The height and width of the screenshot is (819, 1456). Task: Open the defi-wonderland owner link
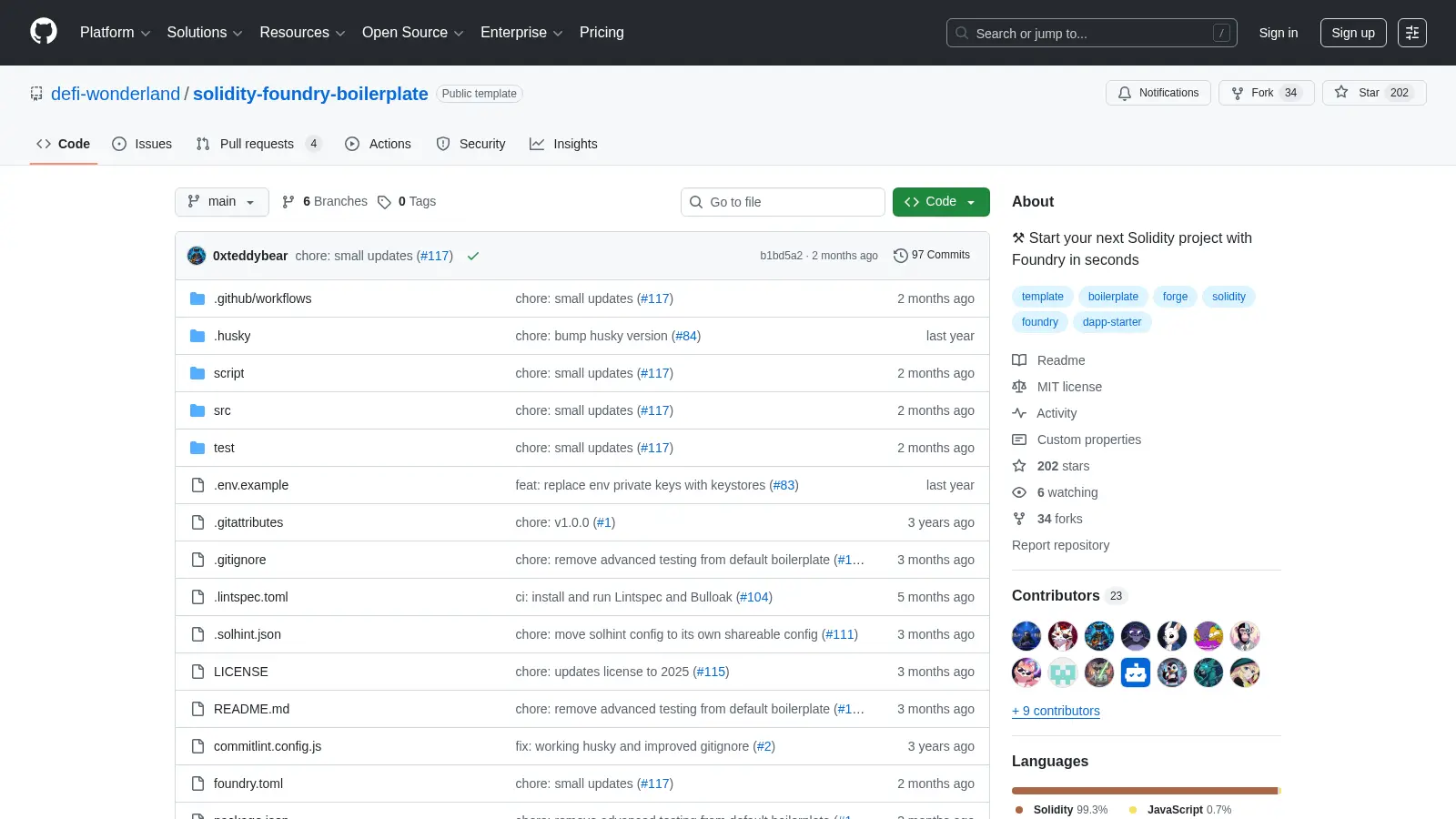116,94
